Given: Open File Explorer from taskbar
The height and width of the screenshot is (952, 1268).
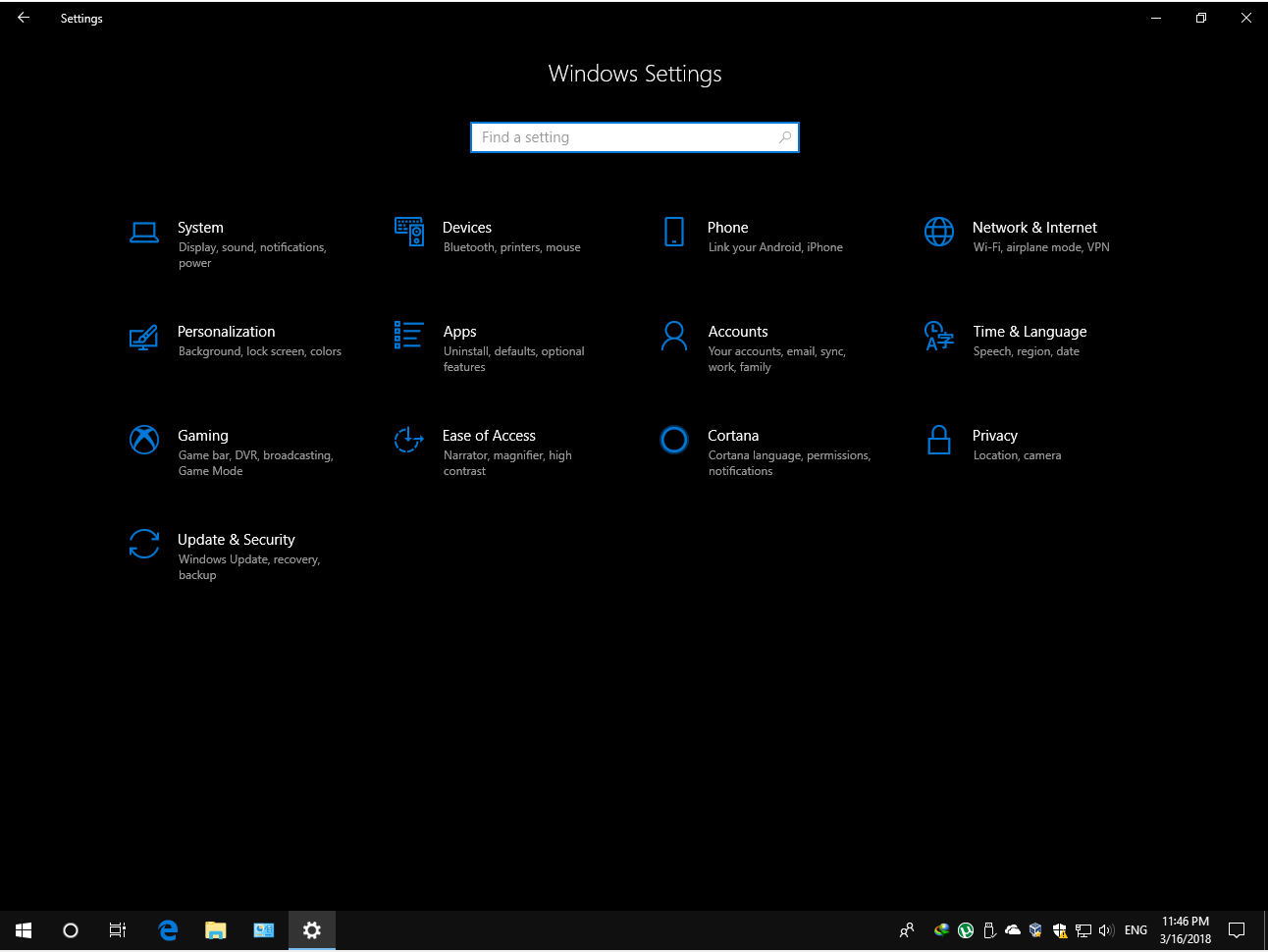Looking at the screenshot, I should (x=216, y=930).
